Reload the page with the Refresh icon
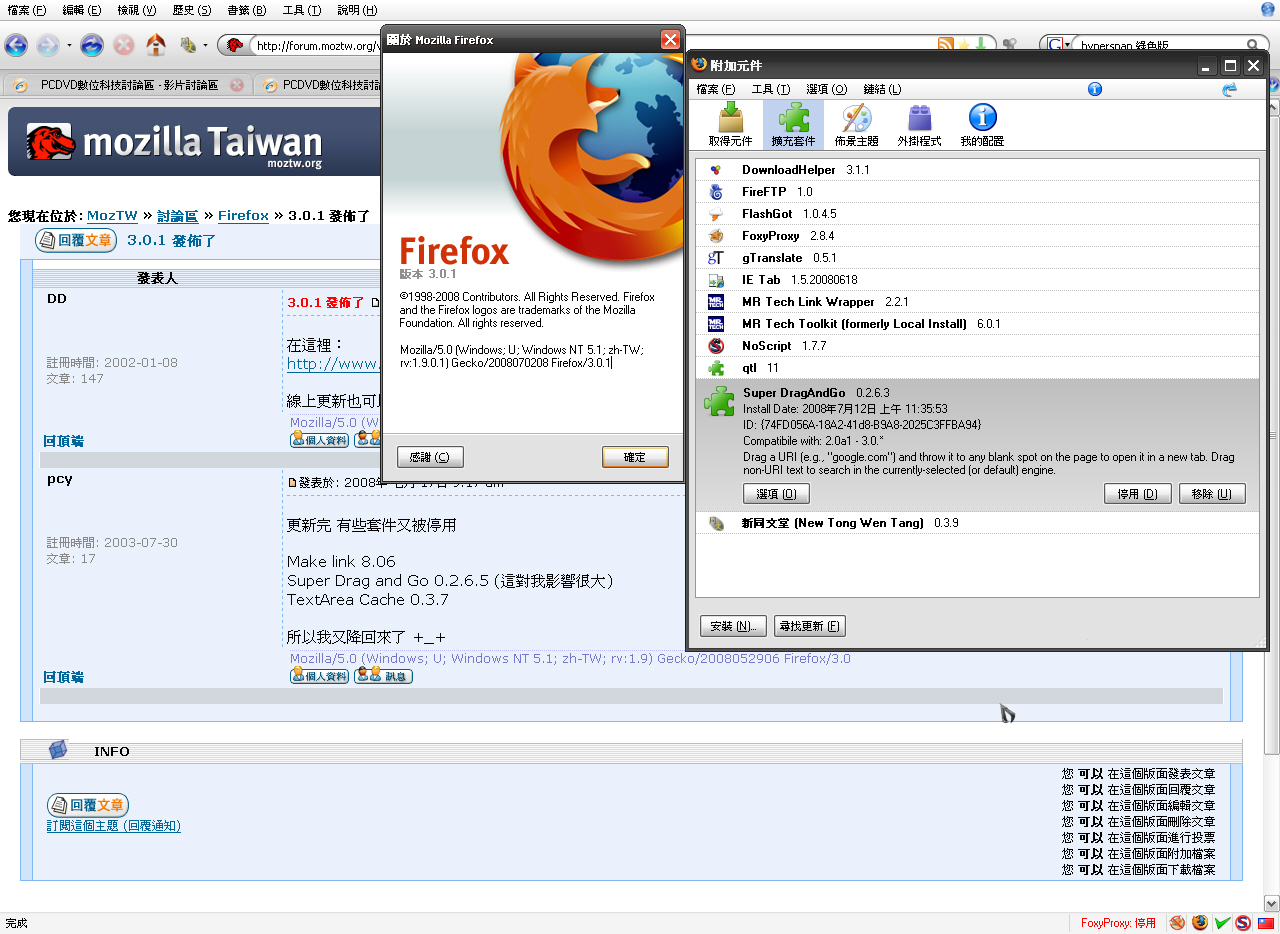This screenshot has width=1280, height=934. 92,45
